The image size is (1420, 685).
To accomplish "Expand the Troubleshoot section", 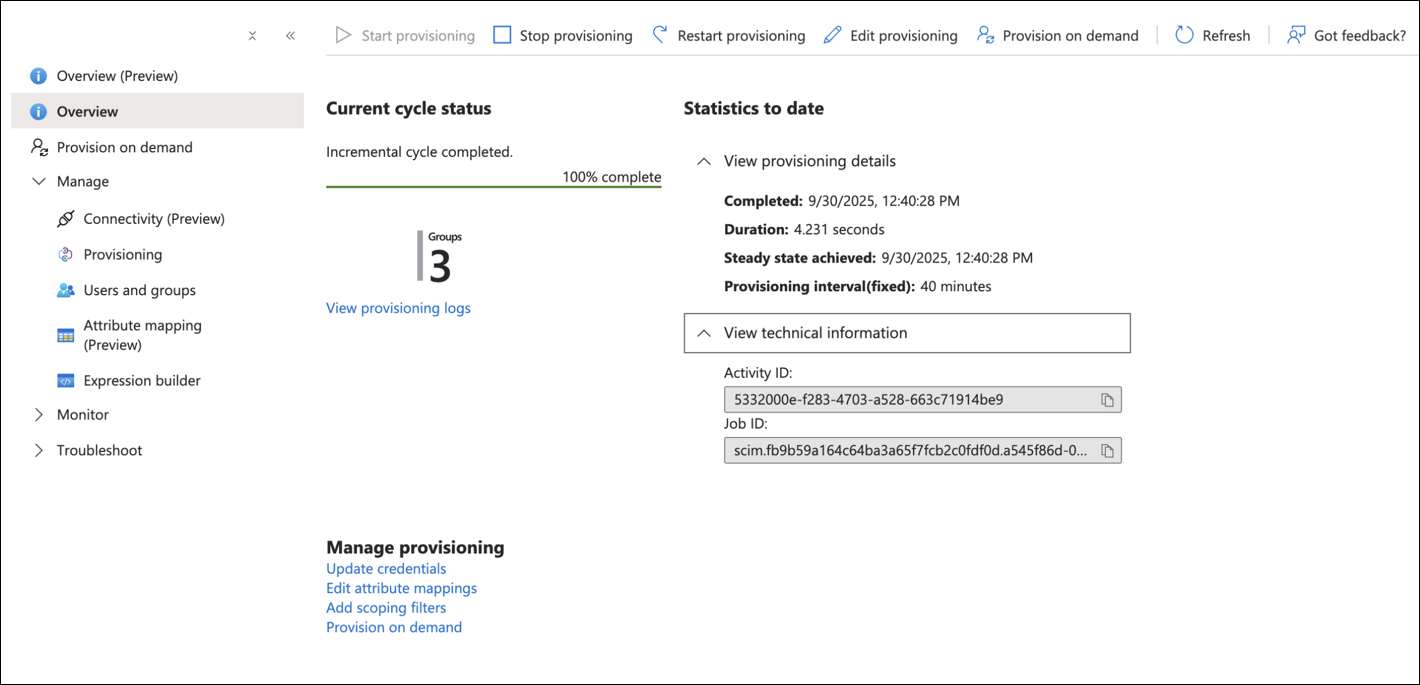I will tap(39, 451).
